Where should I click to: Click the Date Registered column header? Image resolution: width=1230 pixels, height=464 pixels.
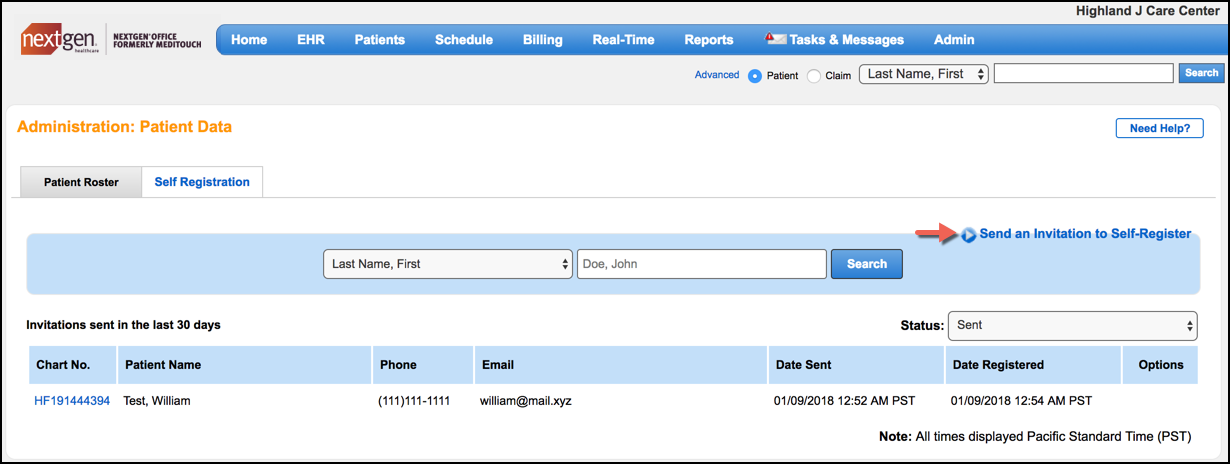click(1033, 365)
